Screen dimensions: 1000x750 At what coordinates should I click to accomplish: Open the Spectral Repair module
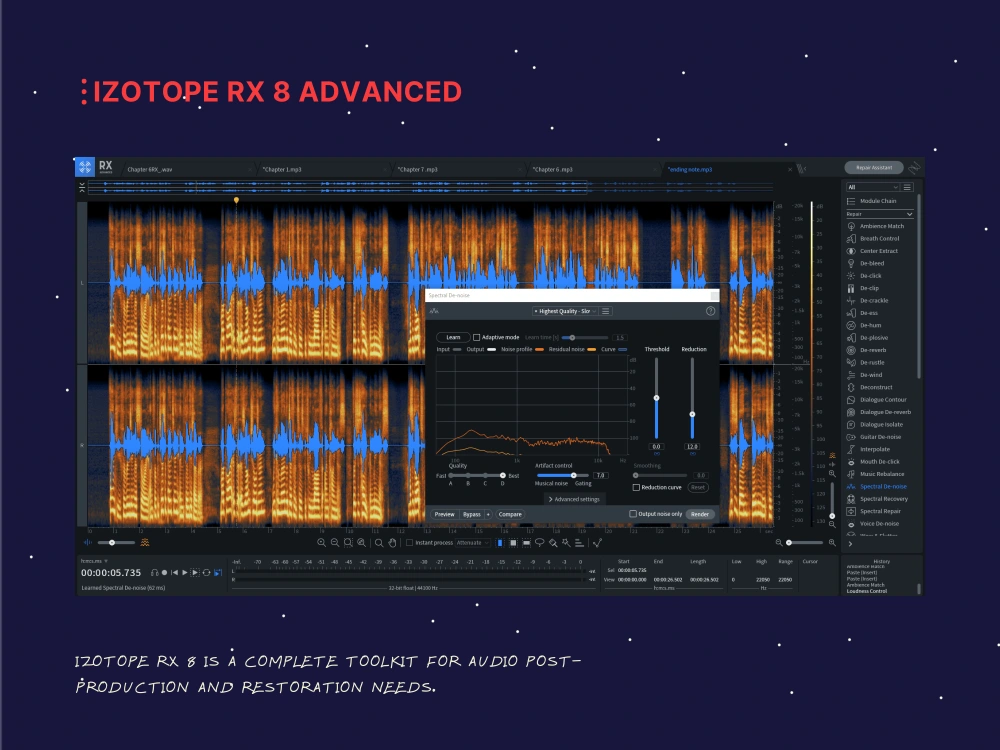pyautogui.click(x=874, y=511)
